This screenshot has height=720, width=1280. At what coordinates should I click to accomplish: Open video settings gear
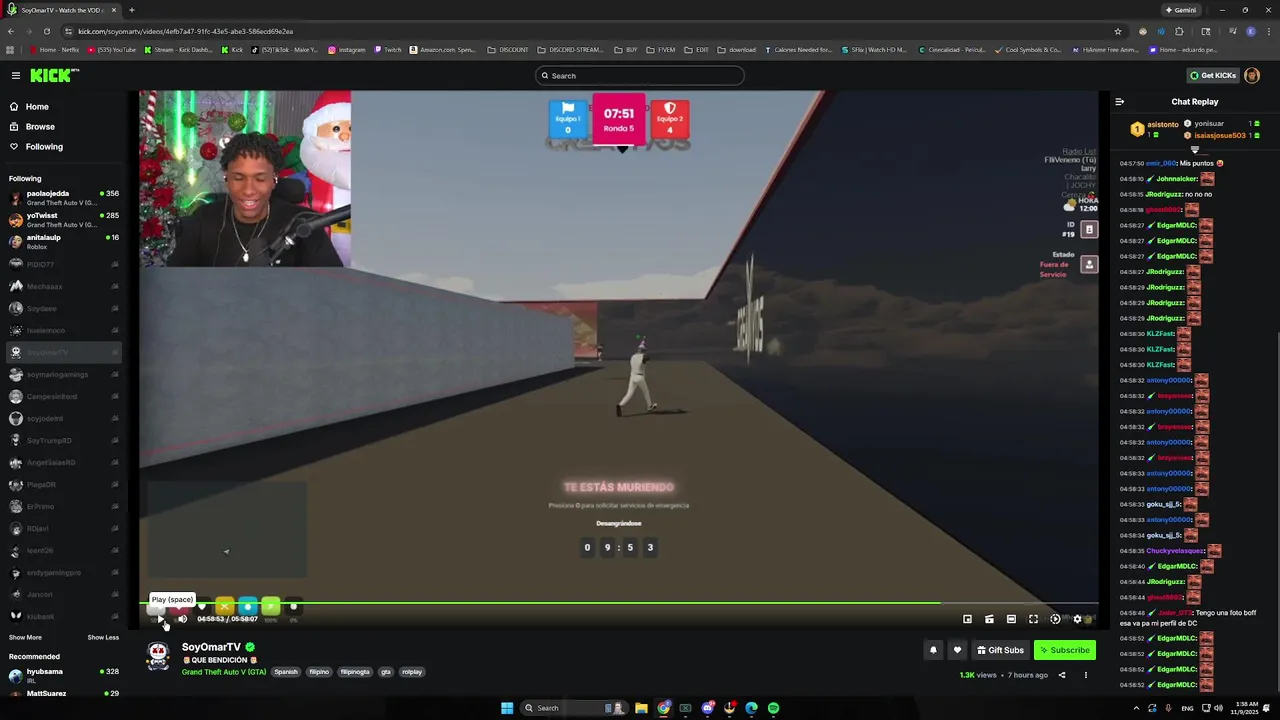[1077, 619]
